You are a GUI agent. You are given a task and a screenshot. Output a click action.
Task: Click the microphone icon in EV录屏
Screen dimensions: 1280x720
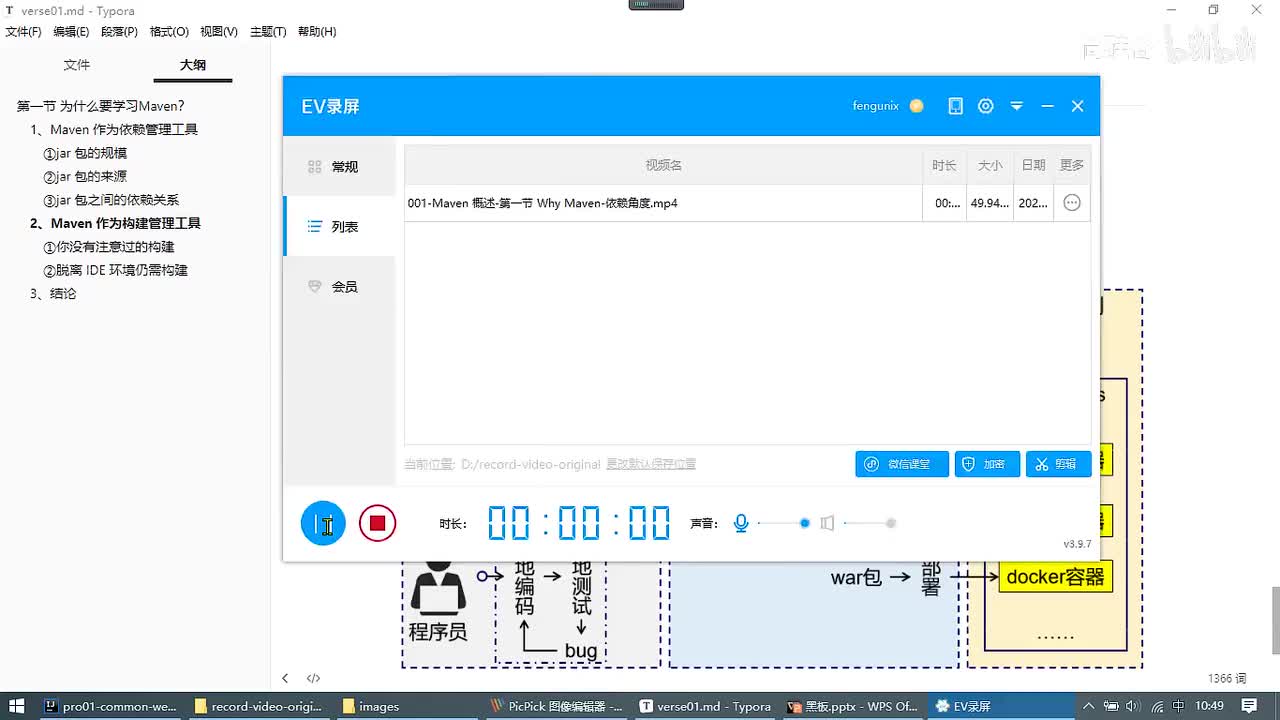pos(741,523)
